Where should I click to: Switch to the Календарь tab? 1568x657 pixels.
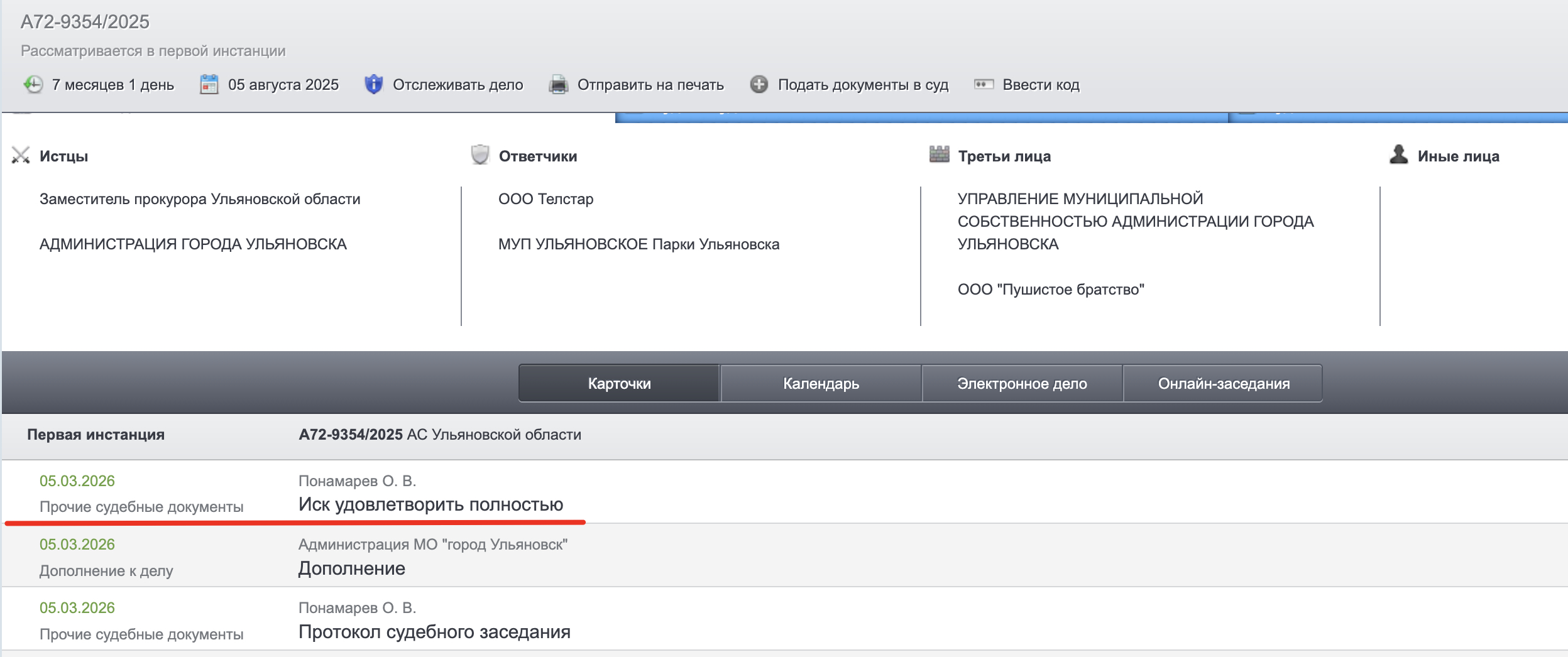[821, 383]
